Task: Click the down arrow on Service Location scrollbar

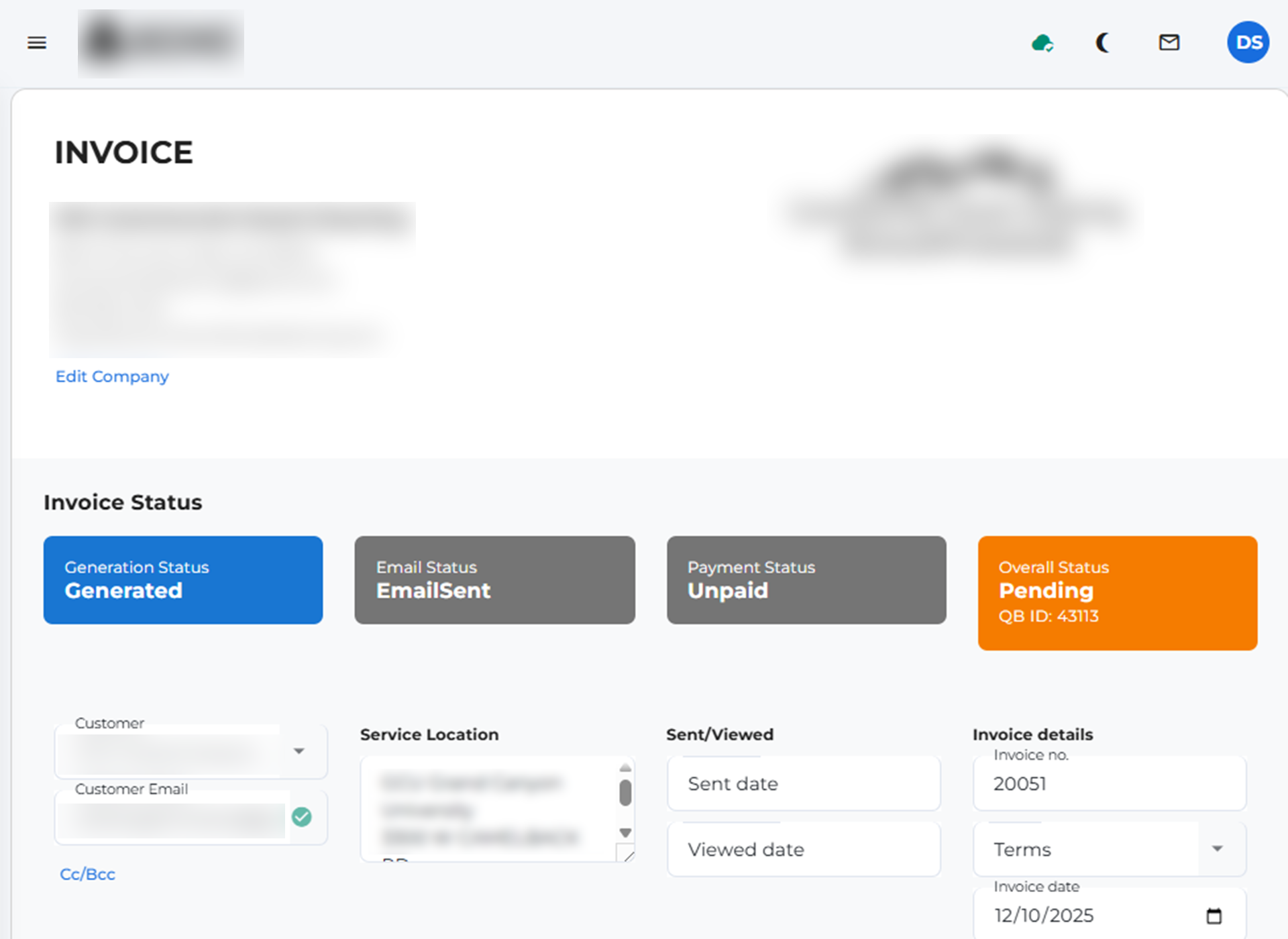Action: 625,833
